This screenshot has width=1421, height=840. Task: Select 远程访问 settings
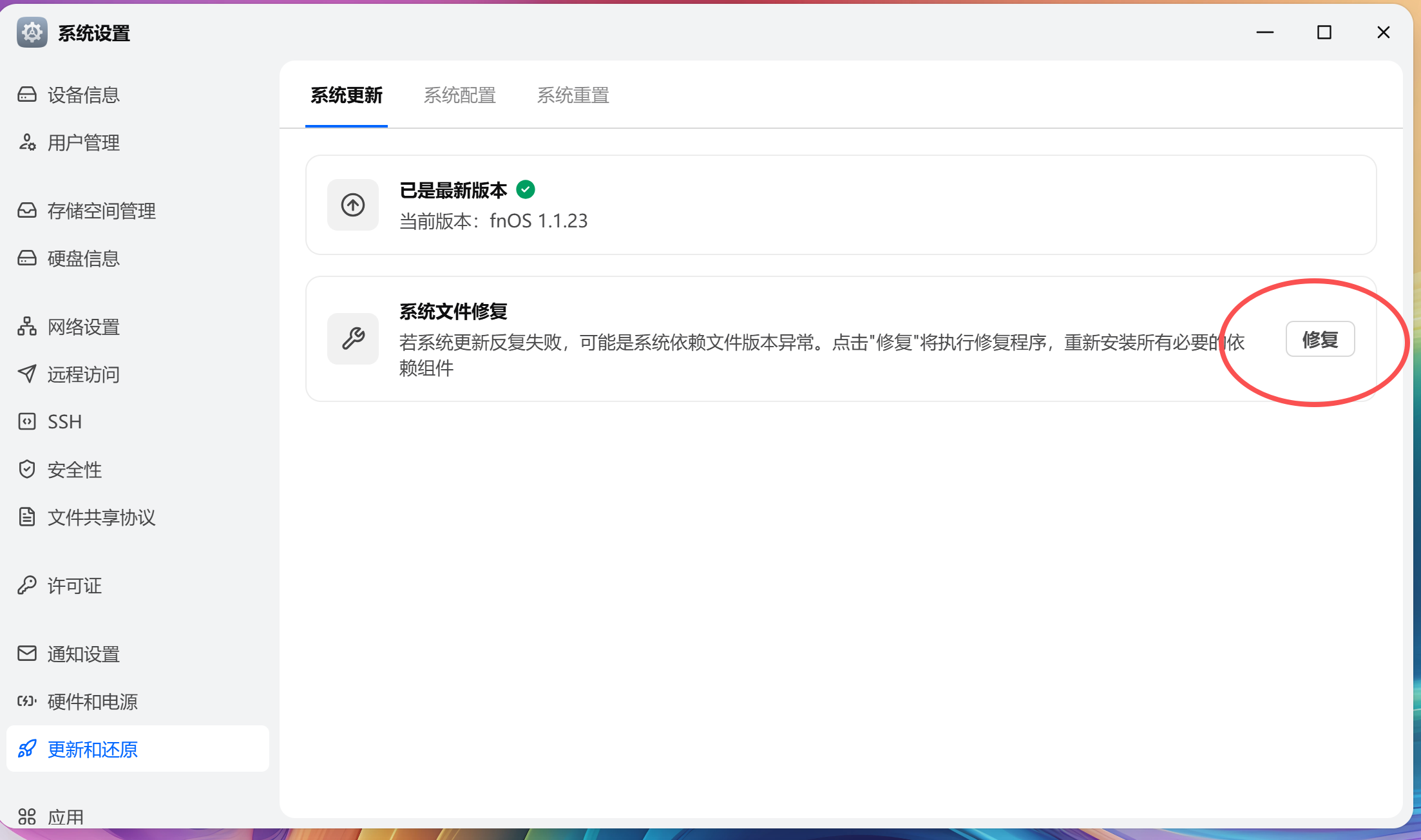(82, 374)
